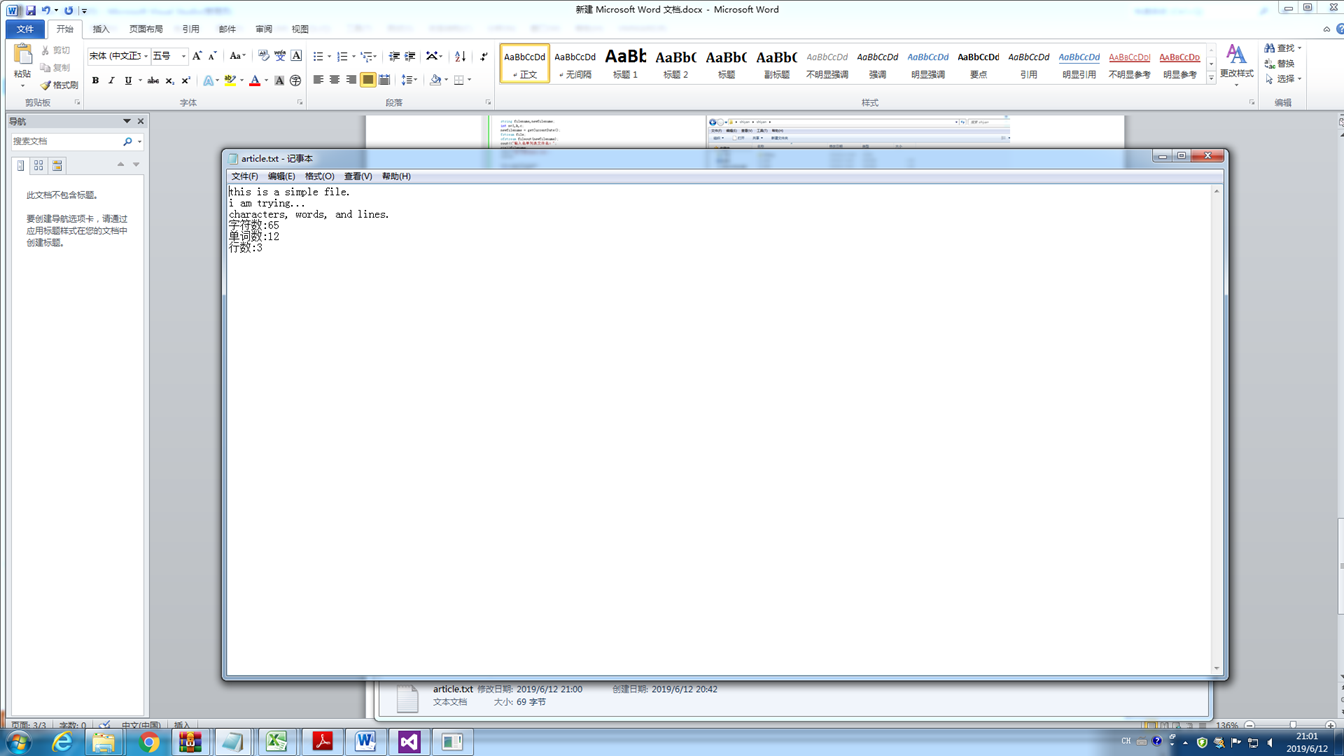Click the Change Styles (更改样式) icon
The height and width of the screenshot is (756, 1344).
1236,62
